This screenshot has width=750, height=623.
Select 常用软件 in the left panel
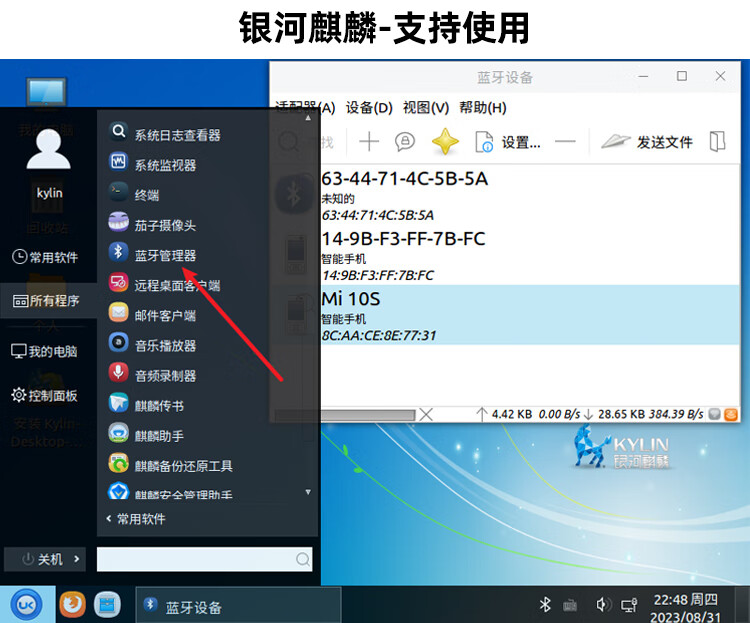pyautogui.click(x=45, y=257)
